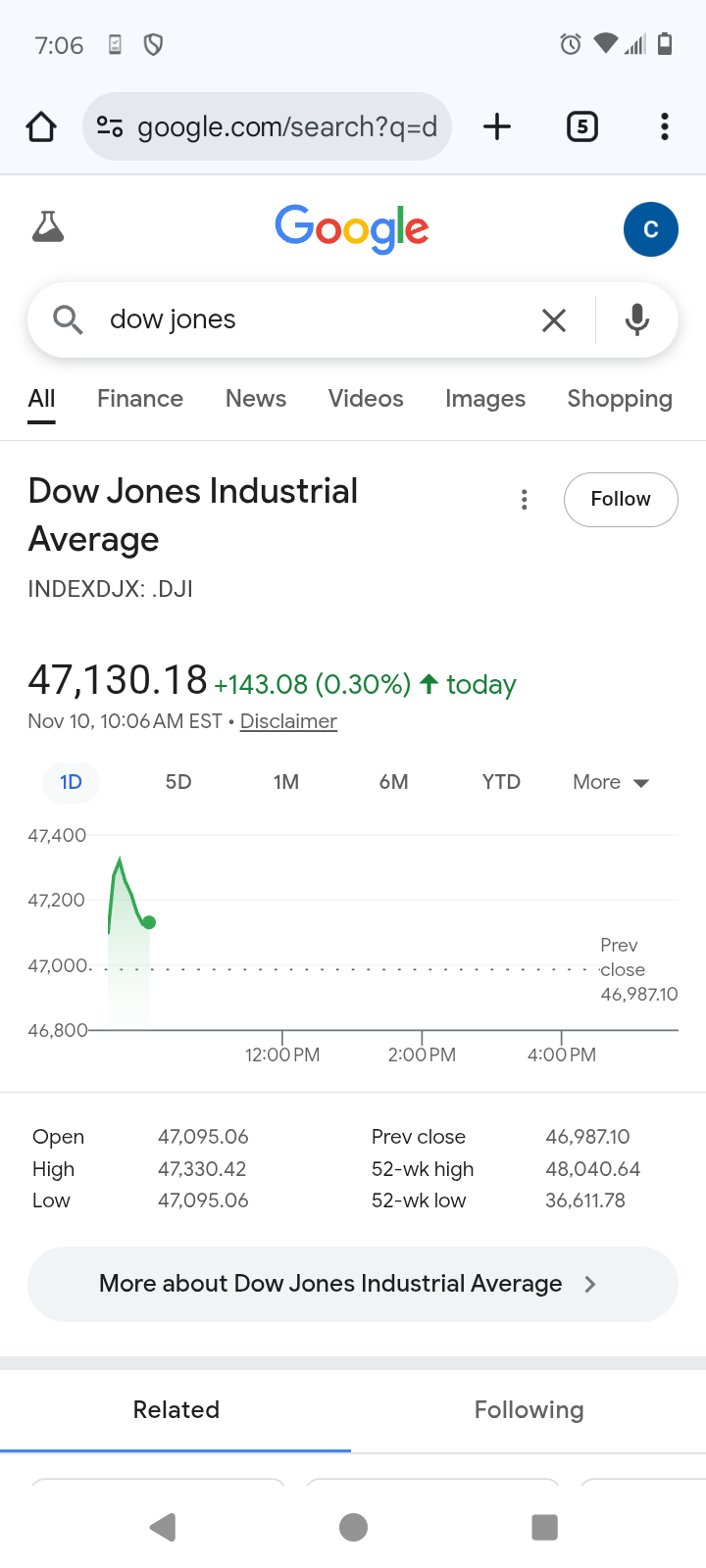Open Search Labs flask icon
The height and width of the screenshot is (1568, 706).
[x=48, y=227]
